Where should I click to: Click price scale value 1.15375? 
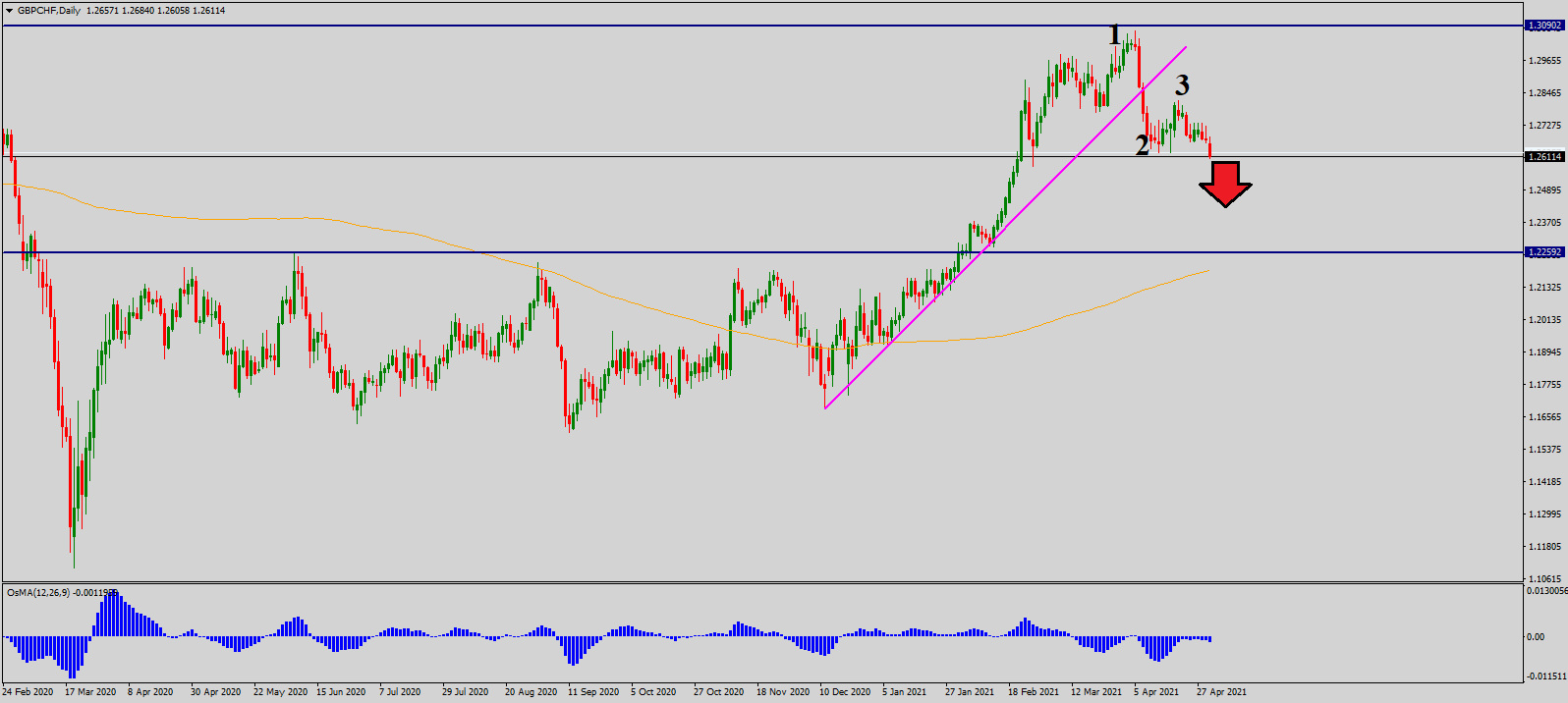pos(1545,450)
